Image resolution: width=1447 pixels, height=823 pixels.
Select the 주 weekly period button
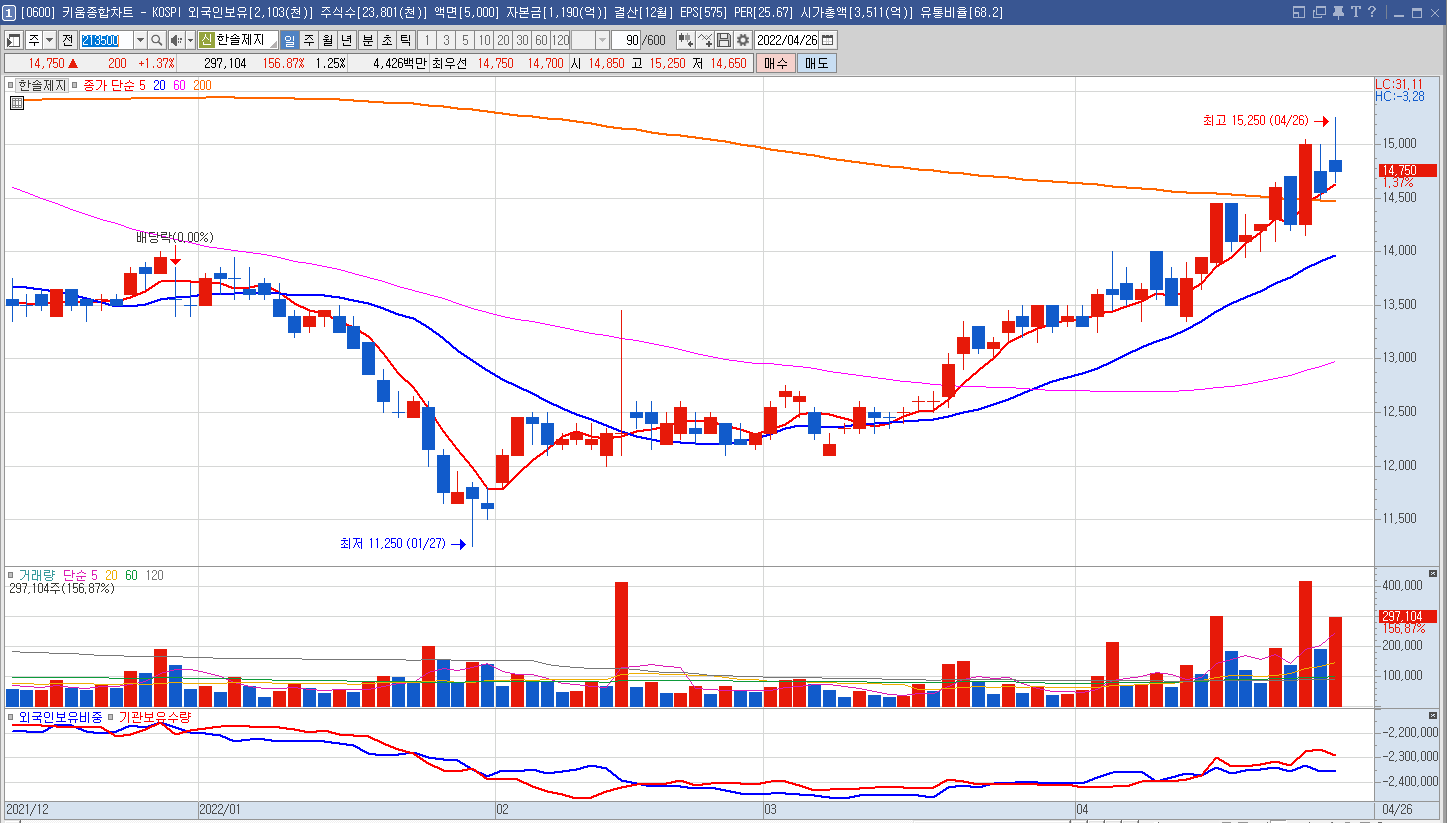pyautogui.click(x=308, y=40)
